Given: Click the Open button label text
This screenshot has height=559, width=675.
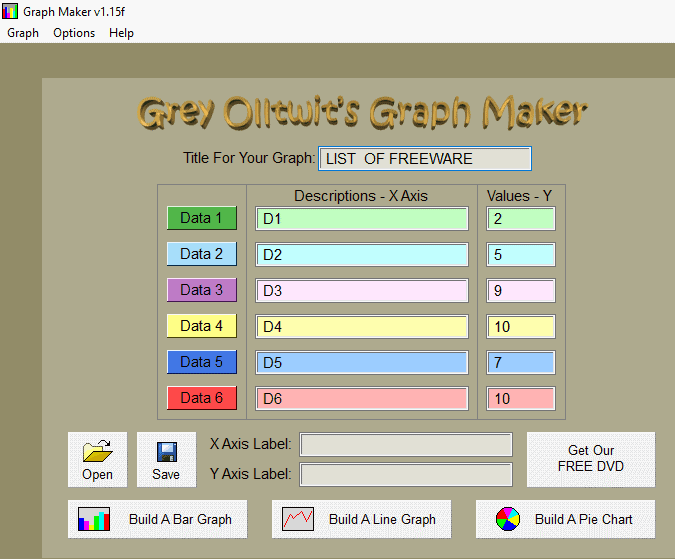Looking at the screenshot, I should pos(97,474).
